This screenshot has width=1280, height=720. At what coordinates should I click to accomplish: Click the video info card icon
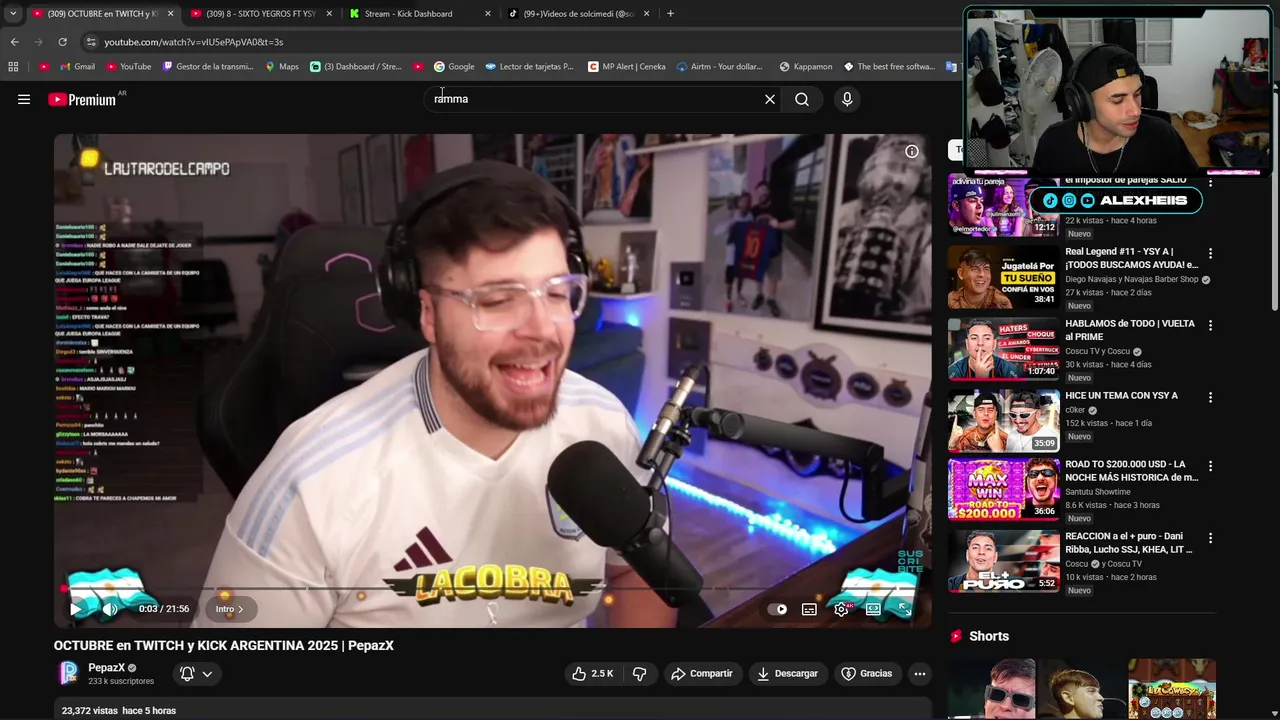912,152
